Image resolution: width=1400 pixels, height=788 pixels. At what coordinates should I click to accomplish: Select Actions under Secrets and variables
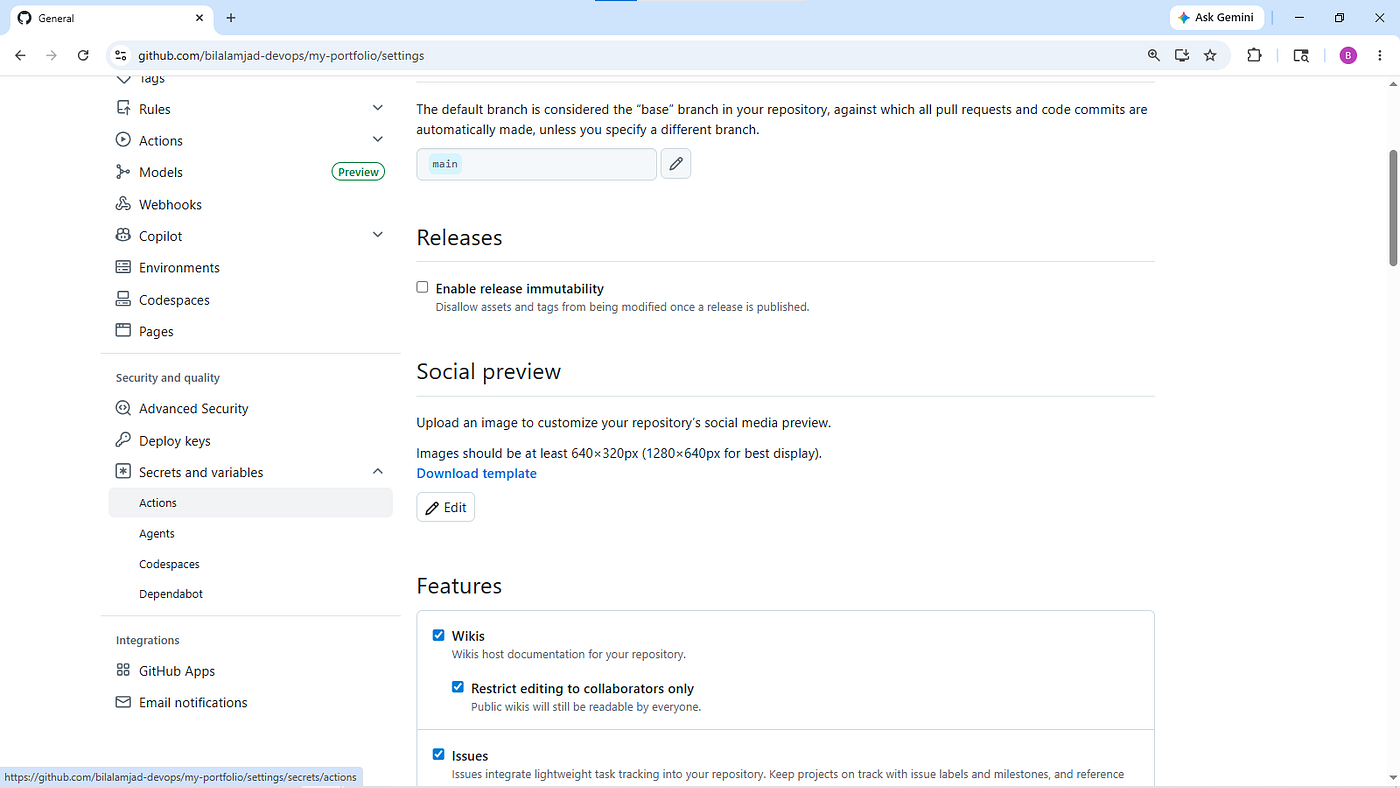(x=250, y=503)
